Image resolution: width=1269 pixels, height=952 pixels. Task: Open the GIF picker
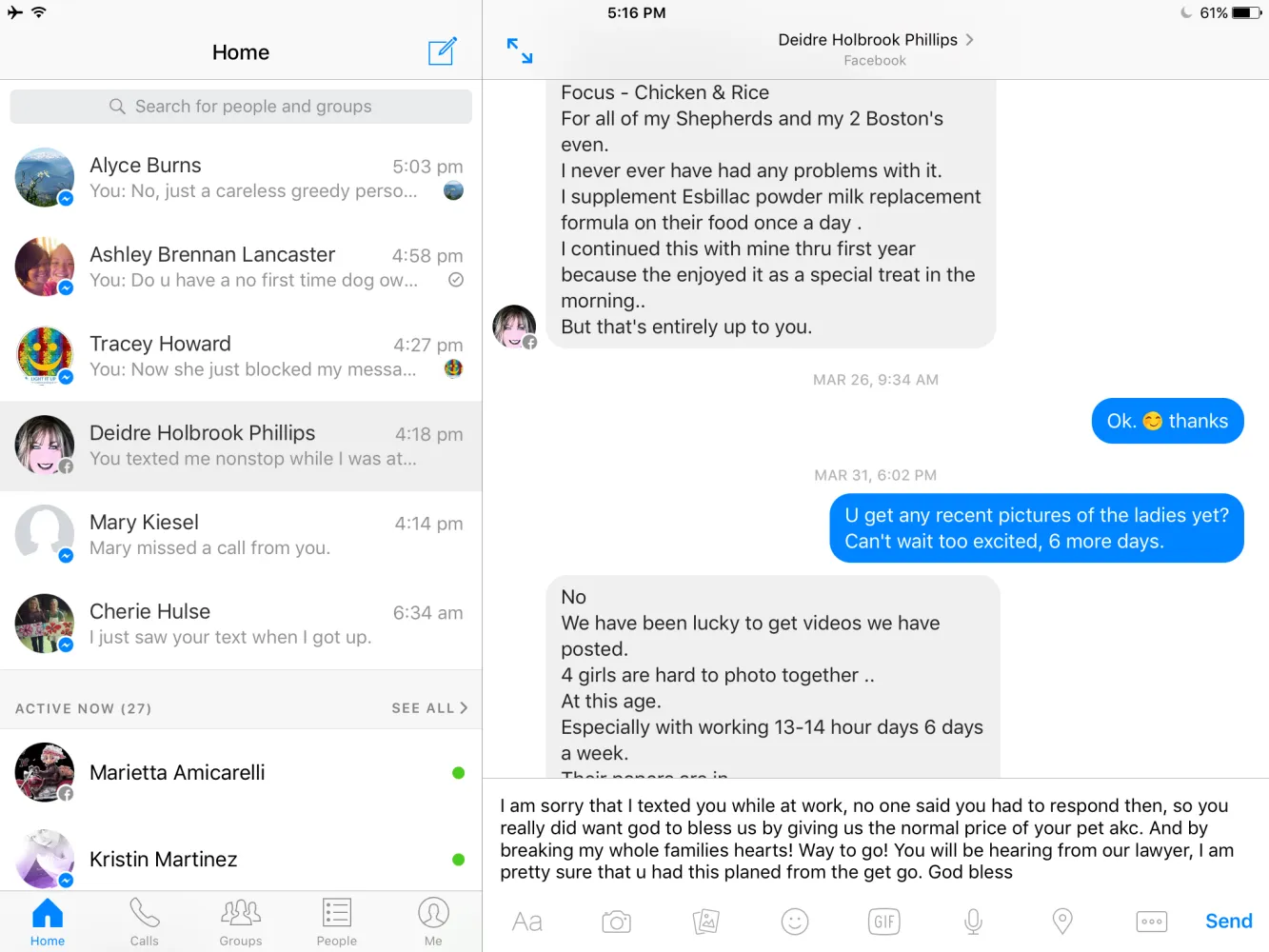click(884, 922)
